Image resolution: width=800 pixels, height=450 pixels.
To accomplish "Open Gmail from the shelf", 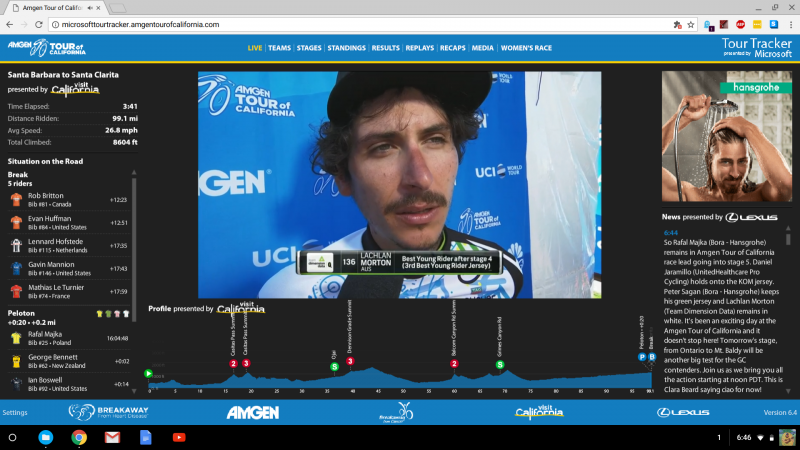I will (112, 438).
